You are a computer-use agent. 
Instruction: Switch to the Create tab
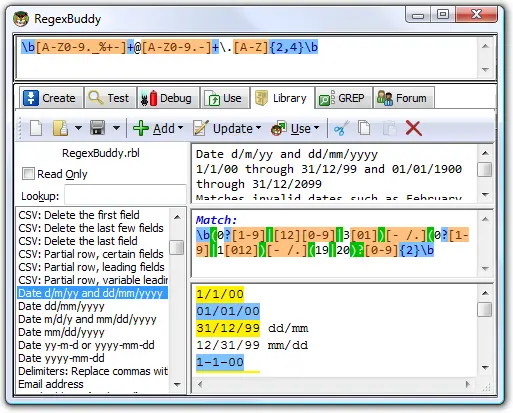[x=51, y=98]
